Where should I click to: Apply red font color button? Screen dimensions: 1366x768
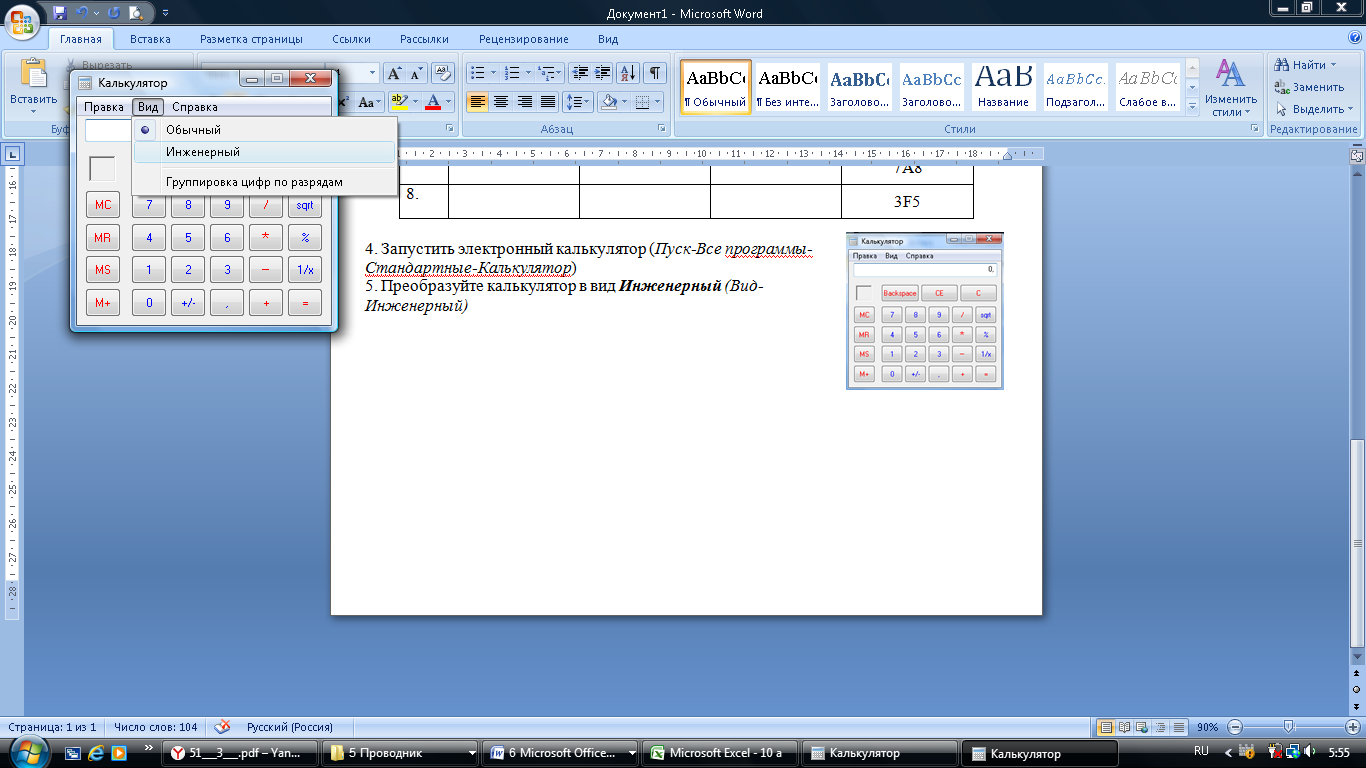pyautogui.click(x=432, y=102)
